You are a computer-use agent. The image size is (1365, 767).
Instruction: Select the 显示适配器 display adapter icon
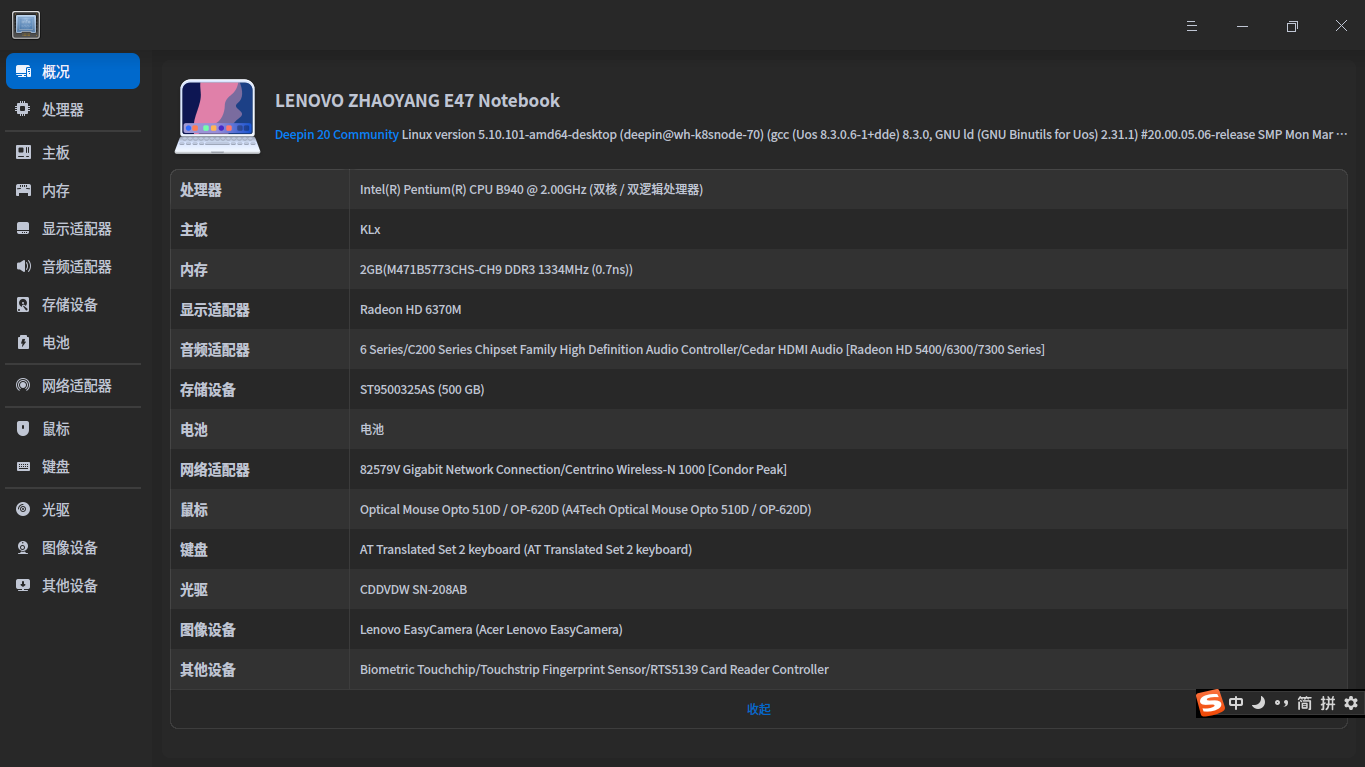(23, 229)
